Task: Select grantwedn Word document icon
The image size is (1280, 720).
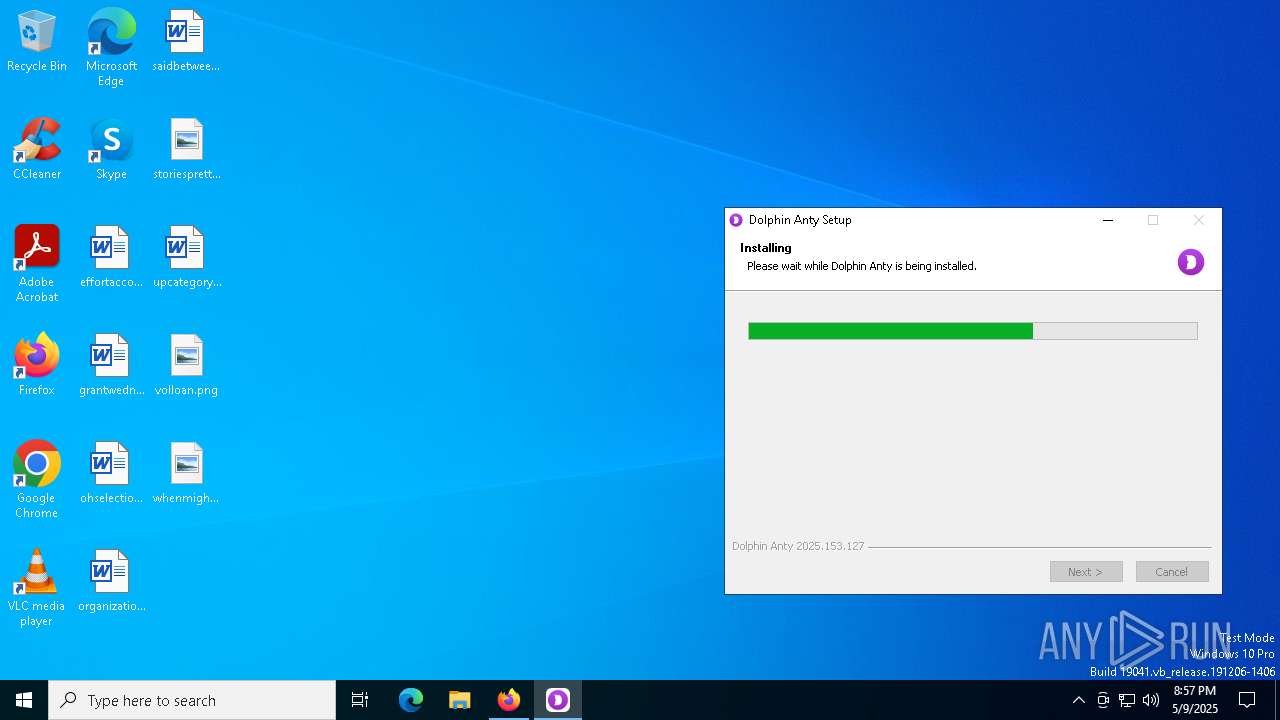Action: click(x=111, y=365)
